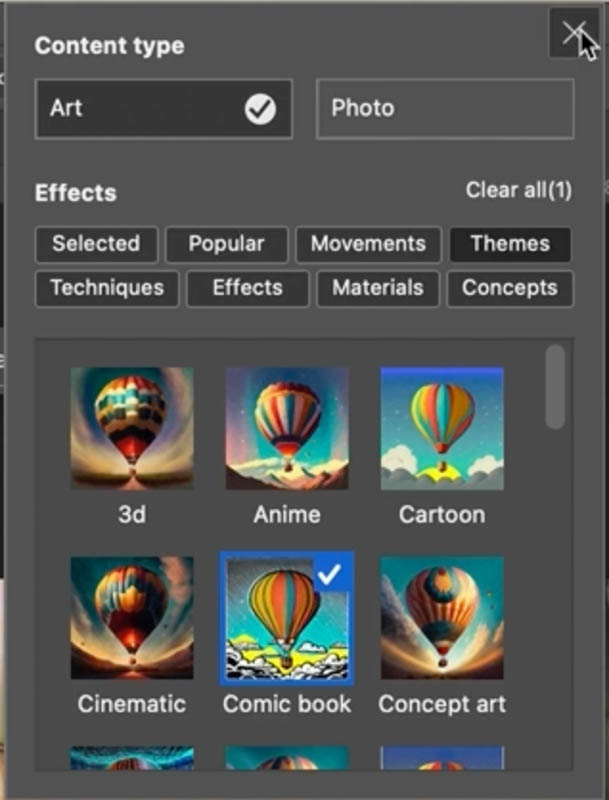Apply the Cinematic style thumbnail
Screen dimensions: 609x800
[132, 618]
